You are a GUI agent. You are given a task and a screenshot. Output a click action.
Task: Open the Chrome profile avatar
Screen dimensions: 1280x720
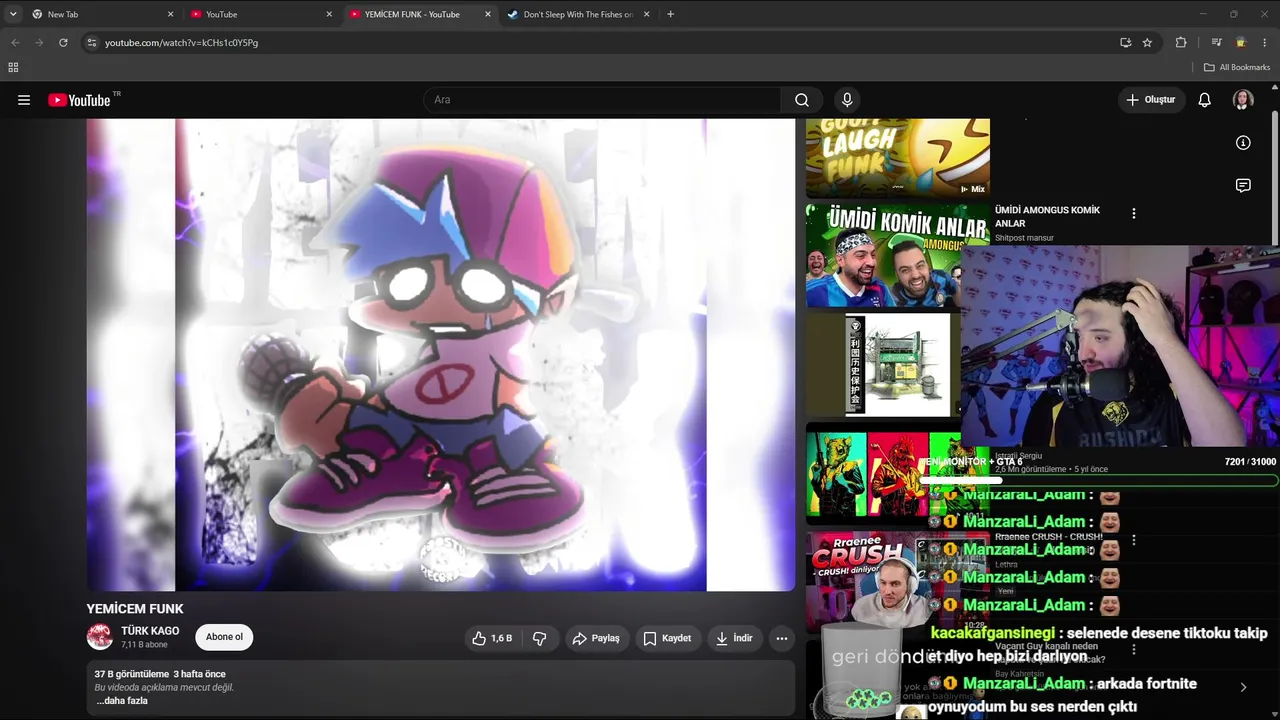(x=1240, y=42)
